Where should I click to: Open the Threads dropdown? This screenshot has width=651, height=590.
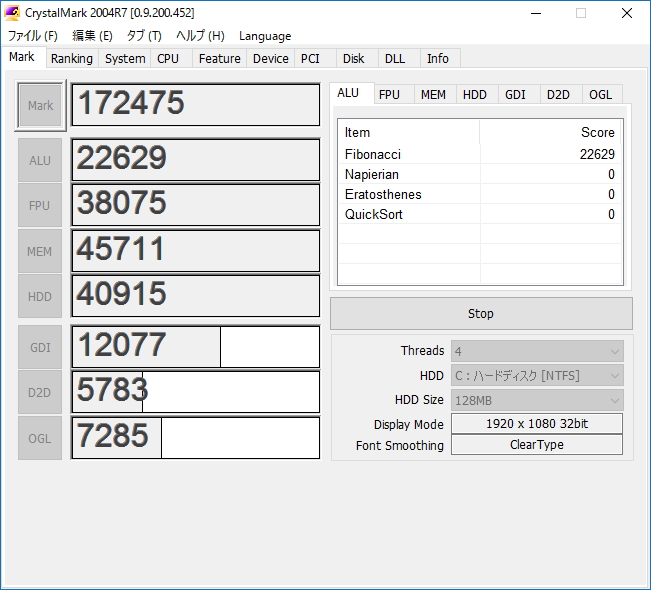pos(537,351)
